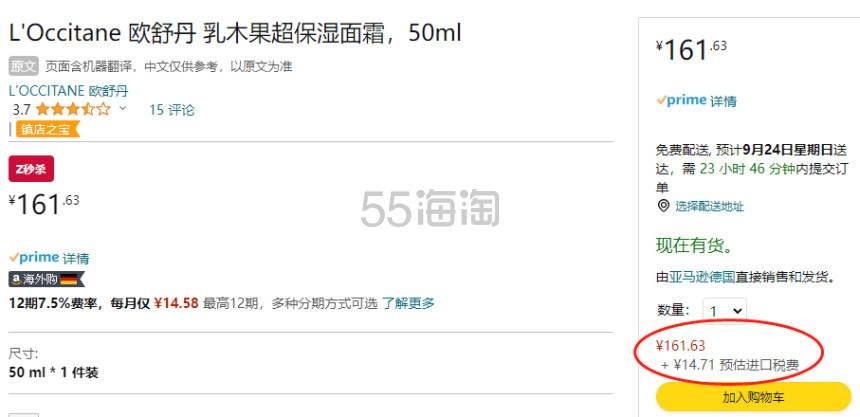860x417 pixels.
Task: Click prime logo under main price
Action: tap(34, 257)
